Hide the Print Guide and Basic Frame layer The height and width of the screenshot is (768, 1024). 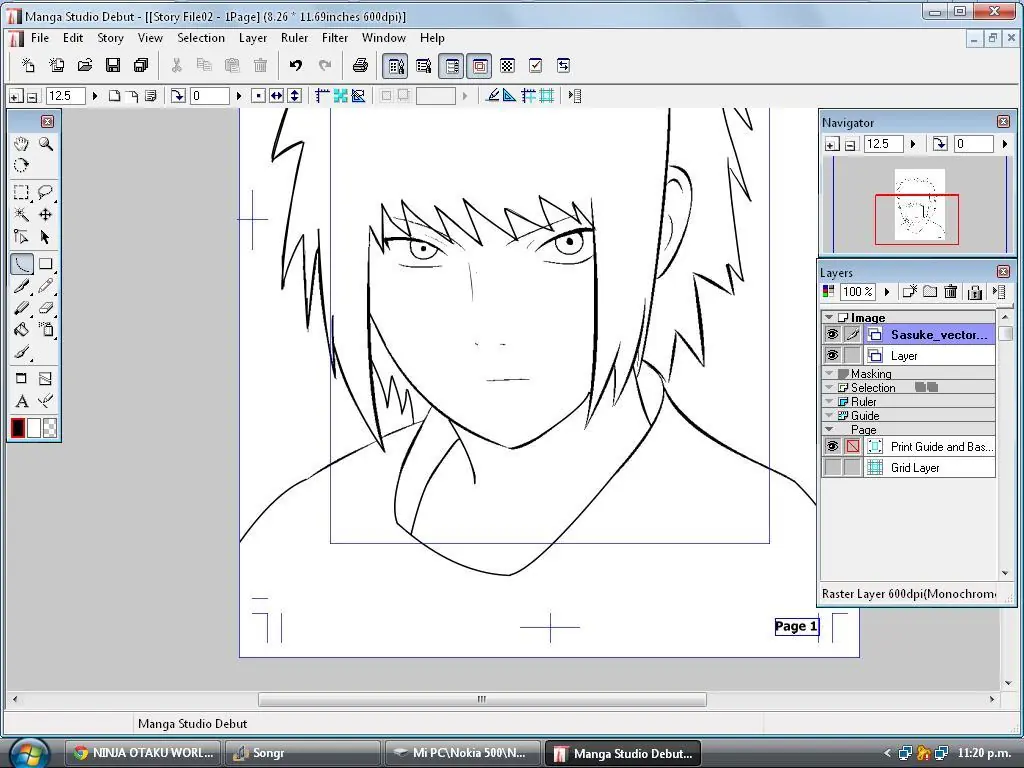click(832, 446)
